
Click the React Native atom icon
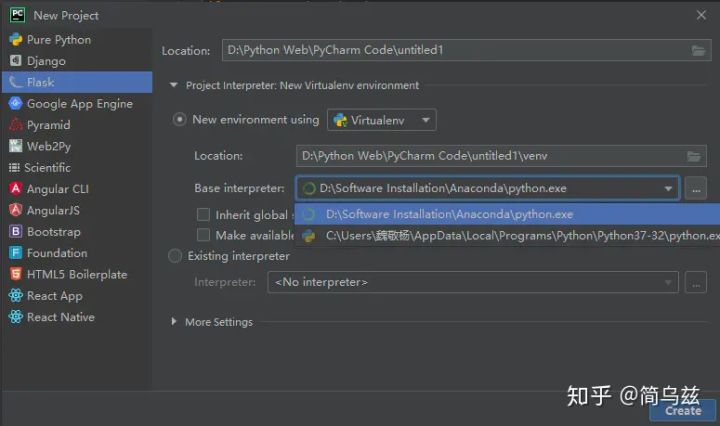coord(16,317)
